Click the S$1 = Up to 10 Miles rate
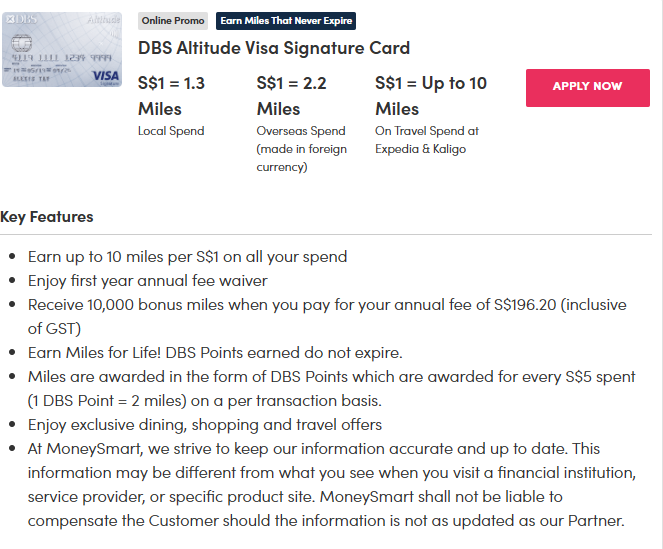The image size is (663, 549). [430, 96]
